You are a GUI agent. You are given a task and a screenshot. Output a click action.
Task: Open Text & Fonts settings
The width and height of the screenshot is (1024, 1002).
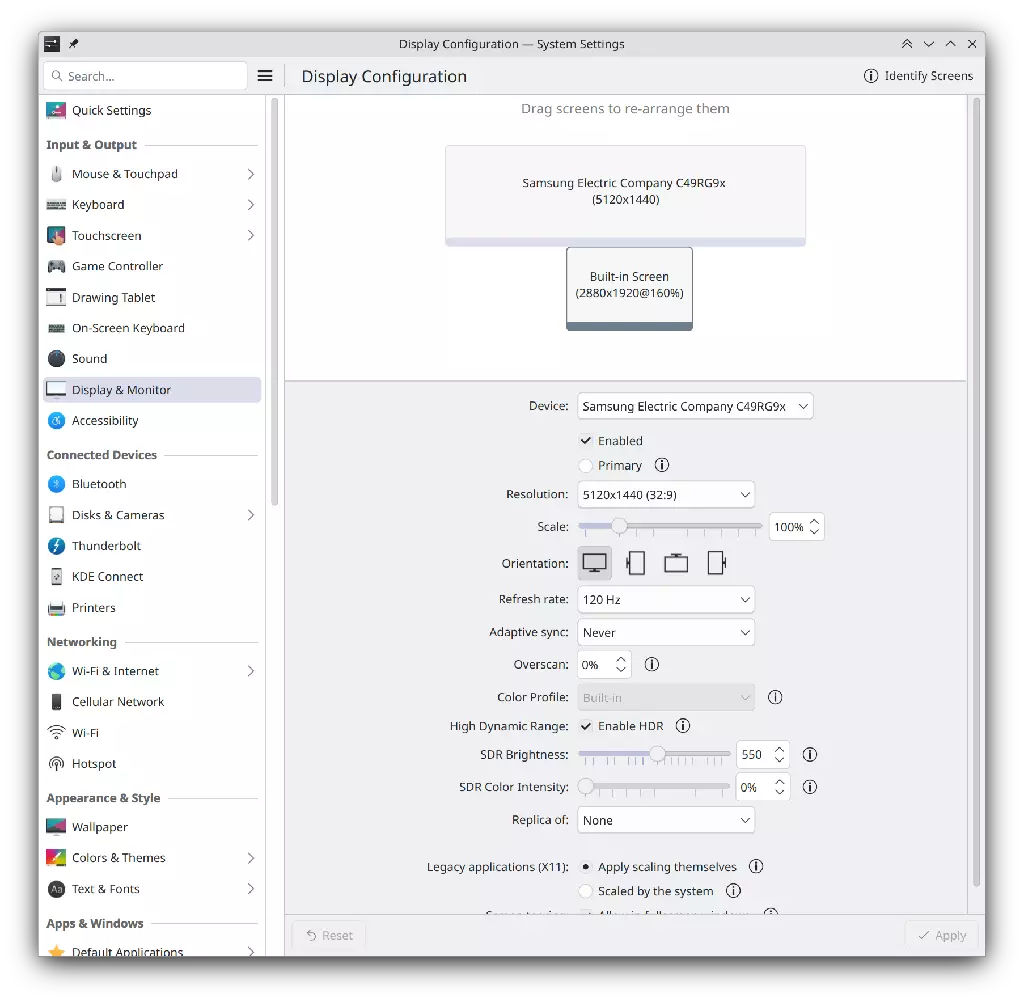(152, 889)
